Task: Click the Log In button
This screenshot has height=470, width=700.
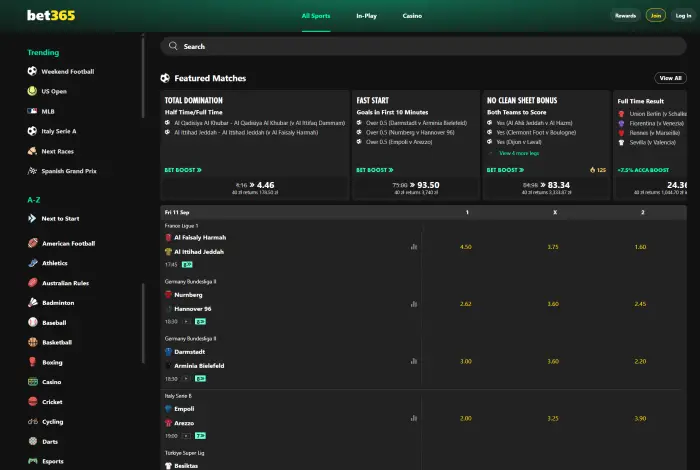Action: [683, 16]
